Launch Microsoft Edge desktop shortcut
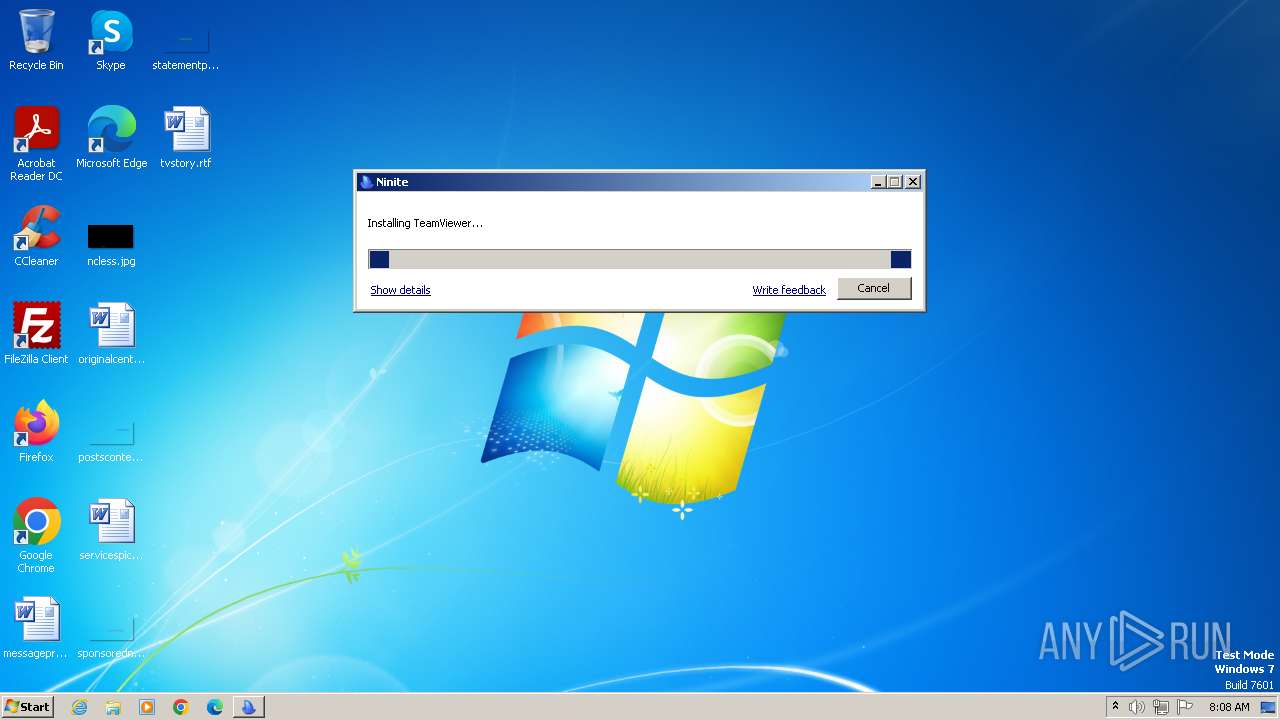This screenshot has height=720, width=1280. tap(111, 139)
